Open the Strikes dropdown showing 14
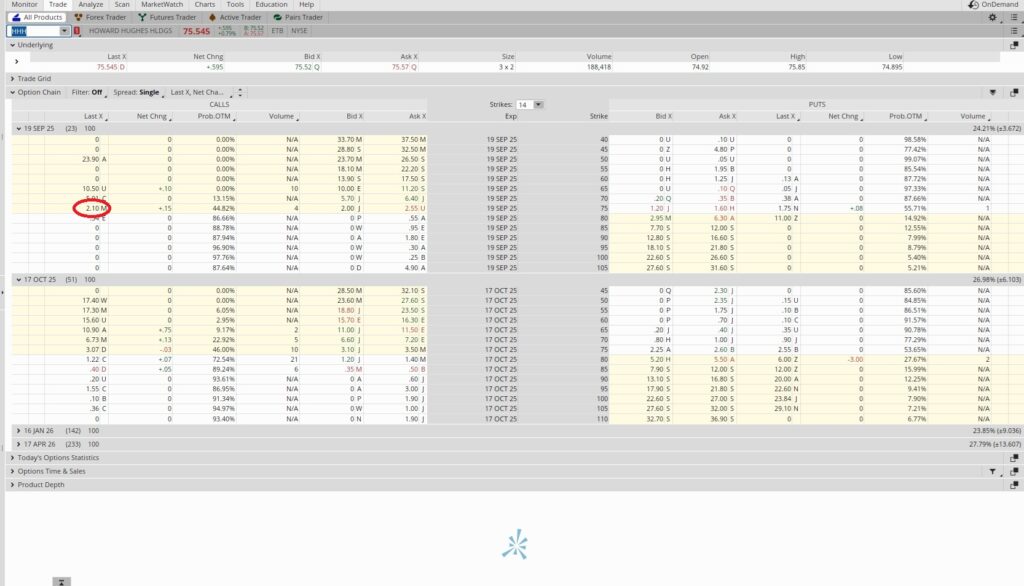The image size is (1024, 586). pos(538,104)
